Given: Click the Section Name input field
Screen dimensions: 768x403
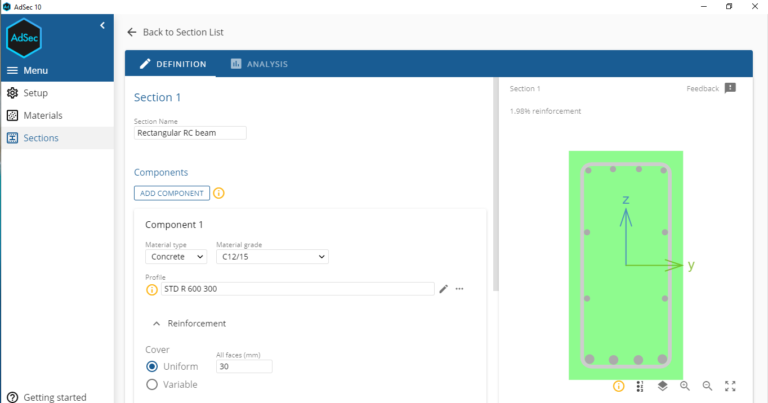Looking at the screenshot, I should [x=190, y=133].
